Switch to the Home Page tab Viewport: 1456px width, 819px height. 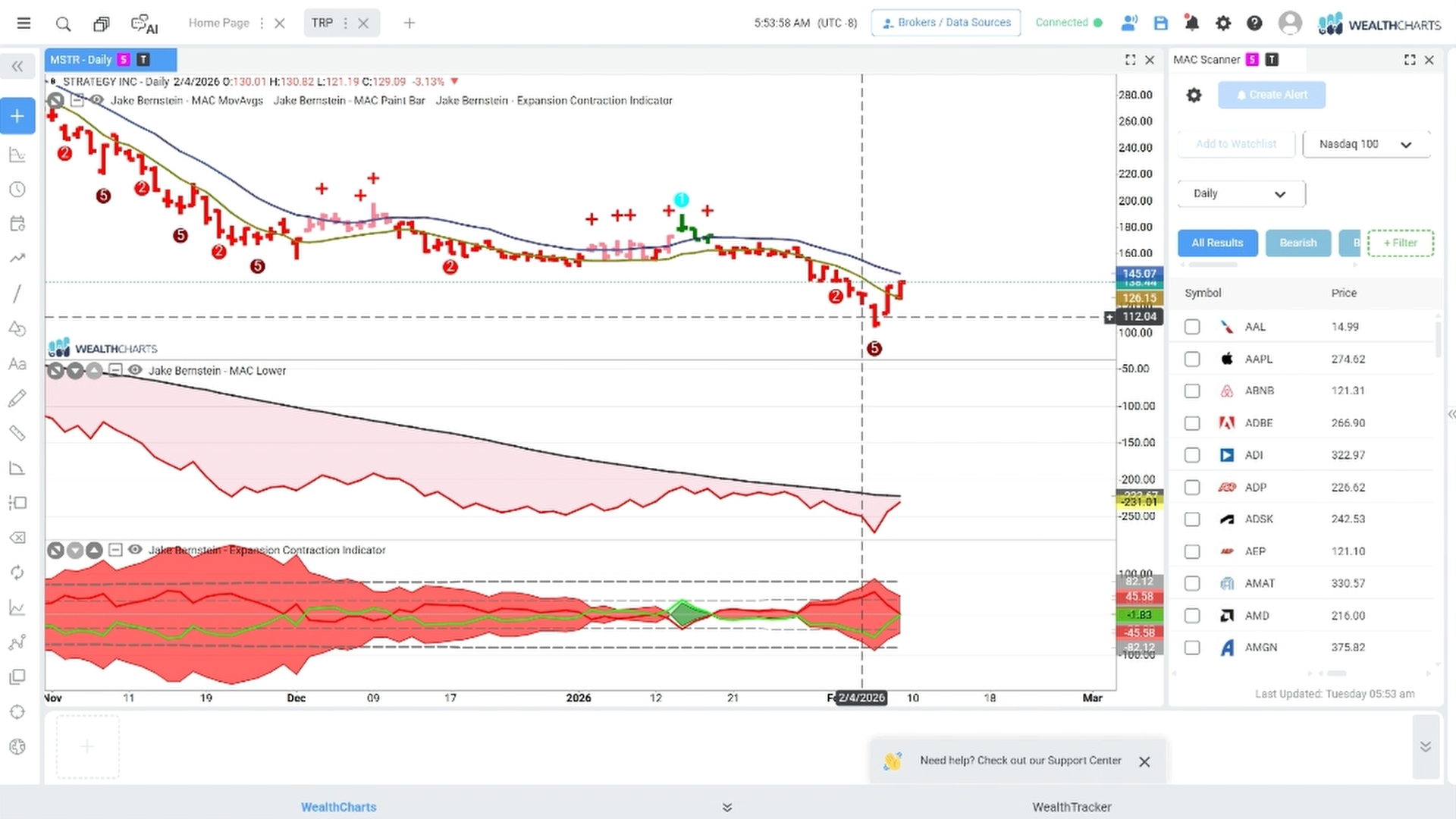(x=218, y=23)
